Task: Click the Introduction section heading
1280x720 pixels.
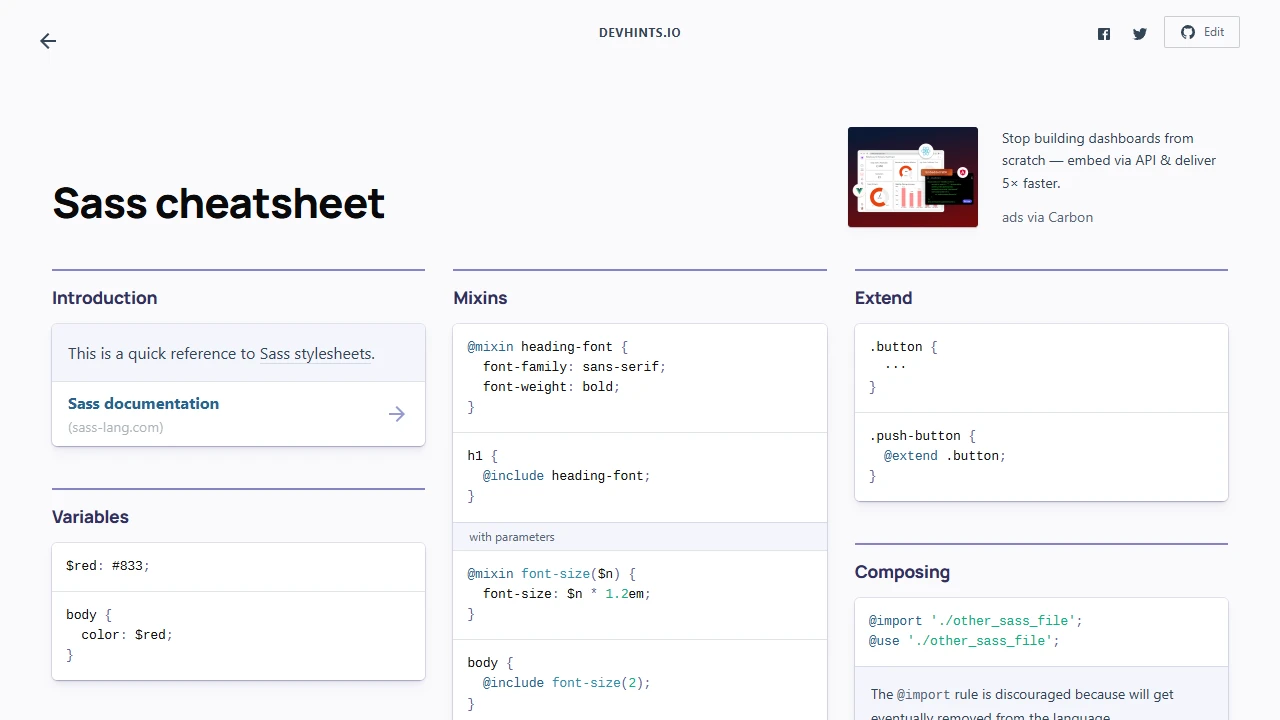Action: click(x=104, y=298)
